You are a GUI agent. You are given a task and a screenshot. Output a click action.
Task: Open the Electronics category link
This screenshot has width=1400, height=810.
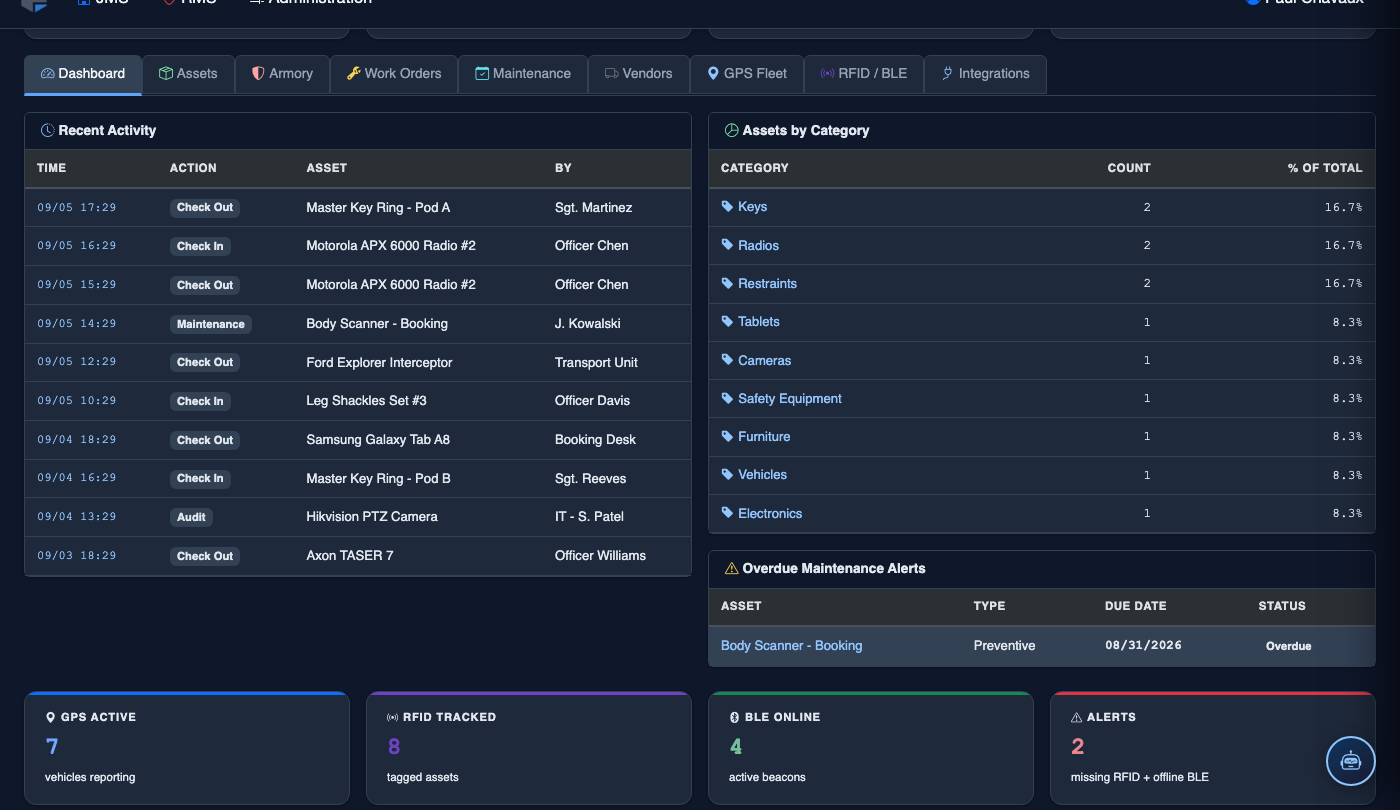pyautogui.click(x=770, y=514)
